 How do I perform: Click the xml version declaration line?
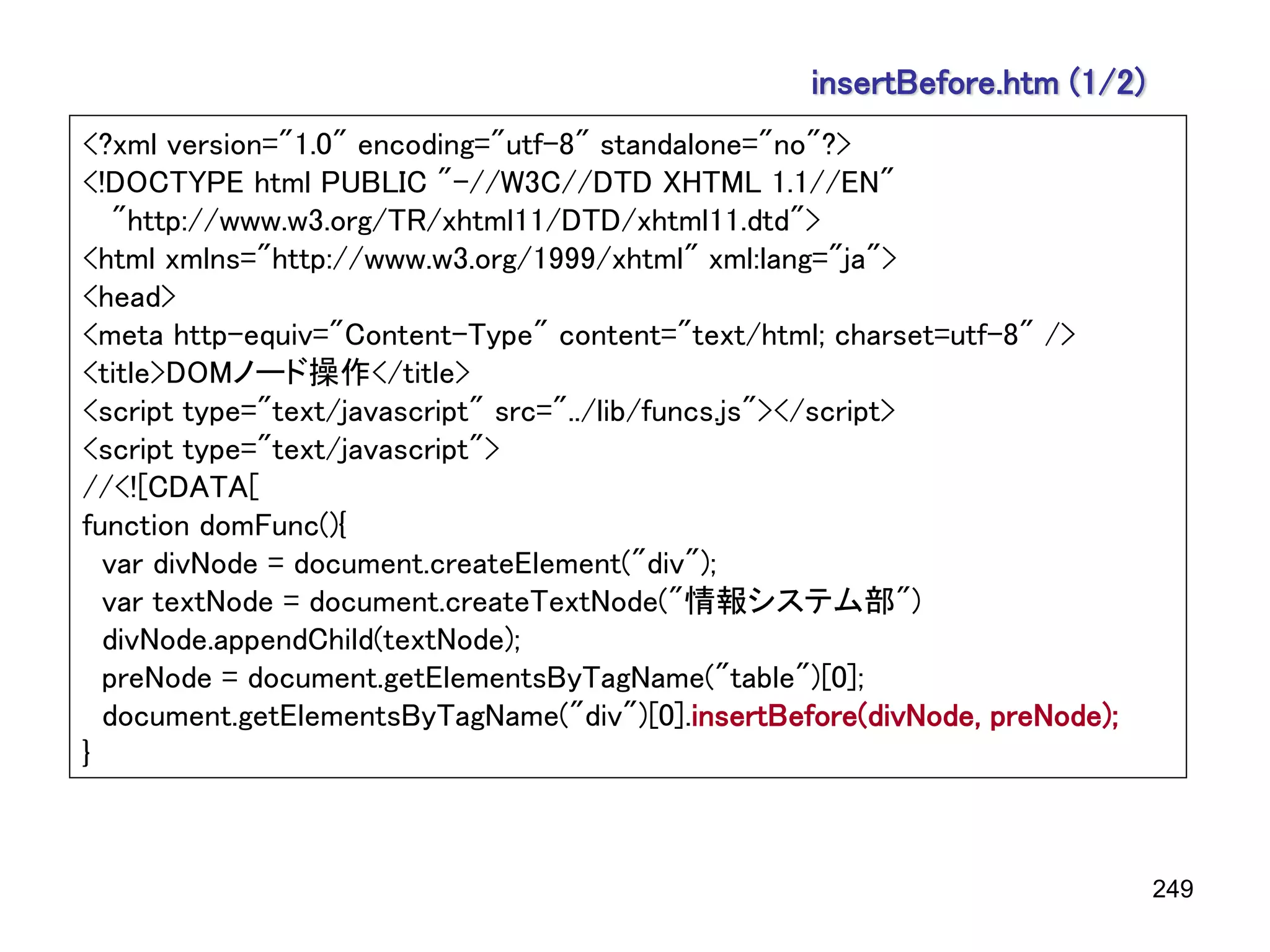pos(467,145)
